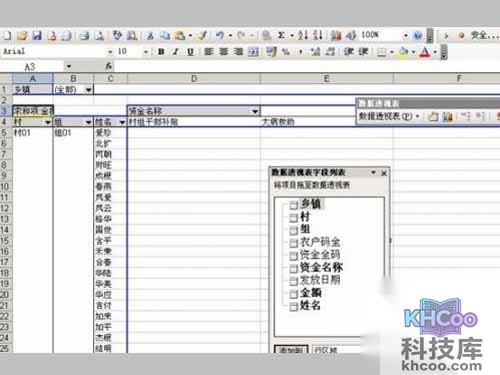This screenshot has width=500, height=375.
Task: Open the 村 row field dropdown
Action: 48,122
